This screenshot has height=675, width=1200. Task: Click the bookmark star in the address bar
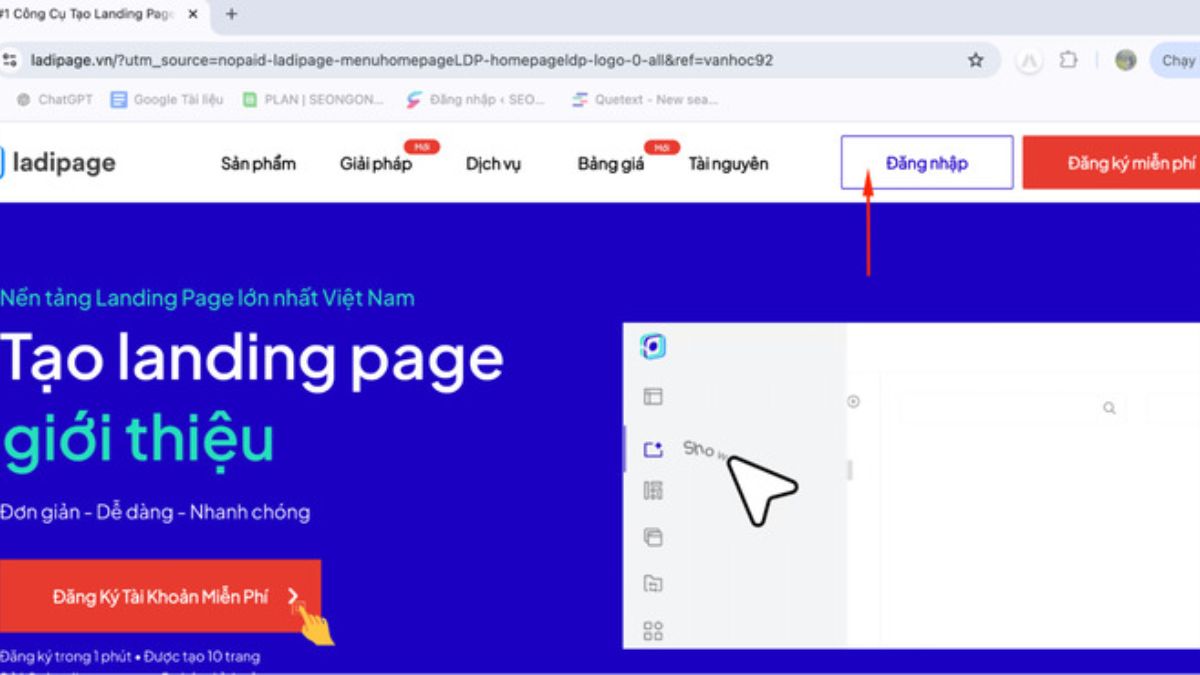[974, 61]
